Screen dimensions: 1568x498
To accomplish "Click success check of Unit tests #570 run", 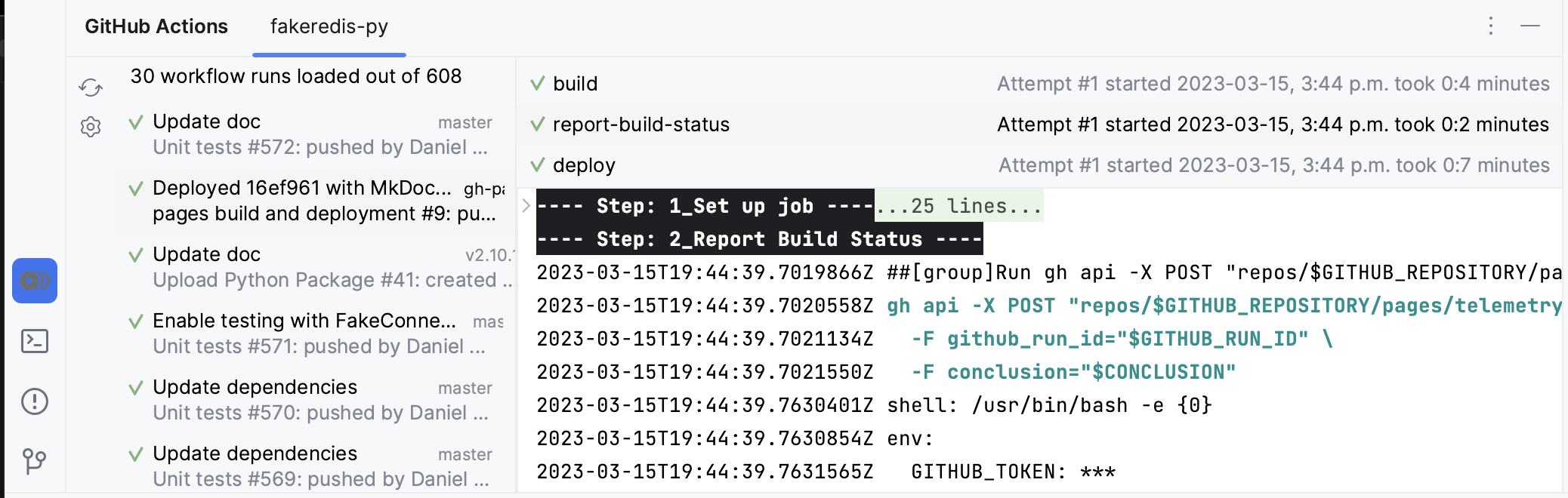I will click(x=136, y=388).
